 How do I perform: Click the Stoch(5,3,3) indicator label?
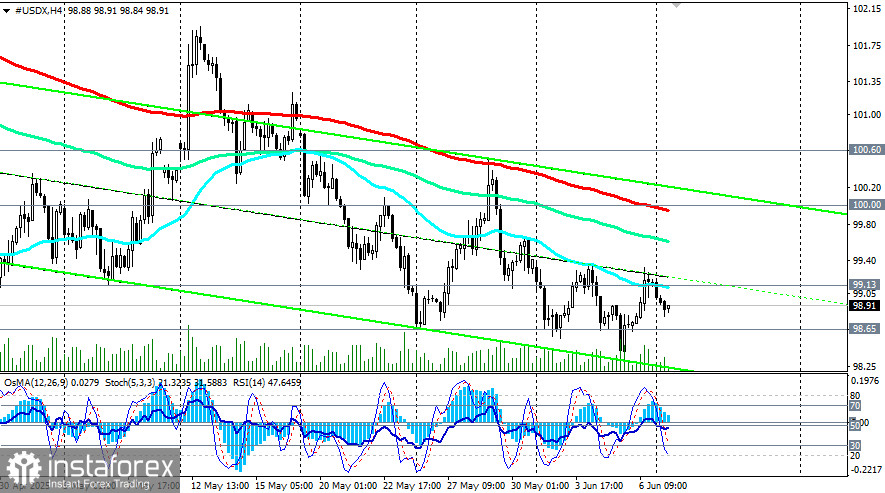(x=166, y=382)
